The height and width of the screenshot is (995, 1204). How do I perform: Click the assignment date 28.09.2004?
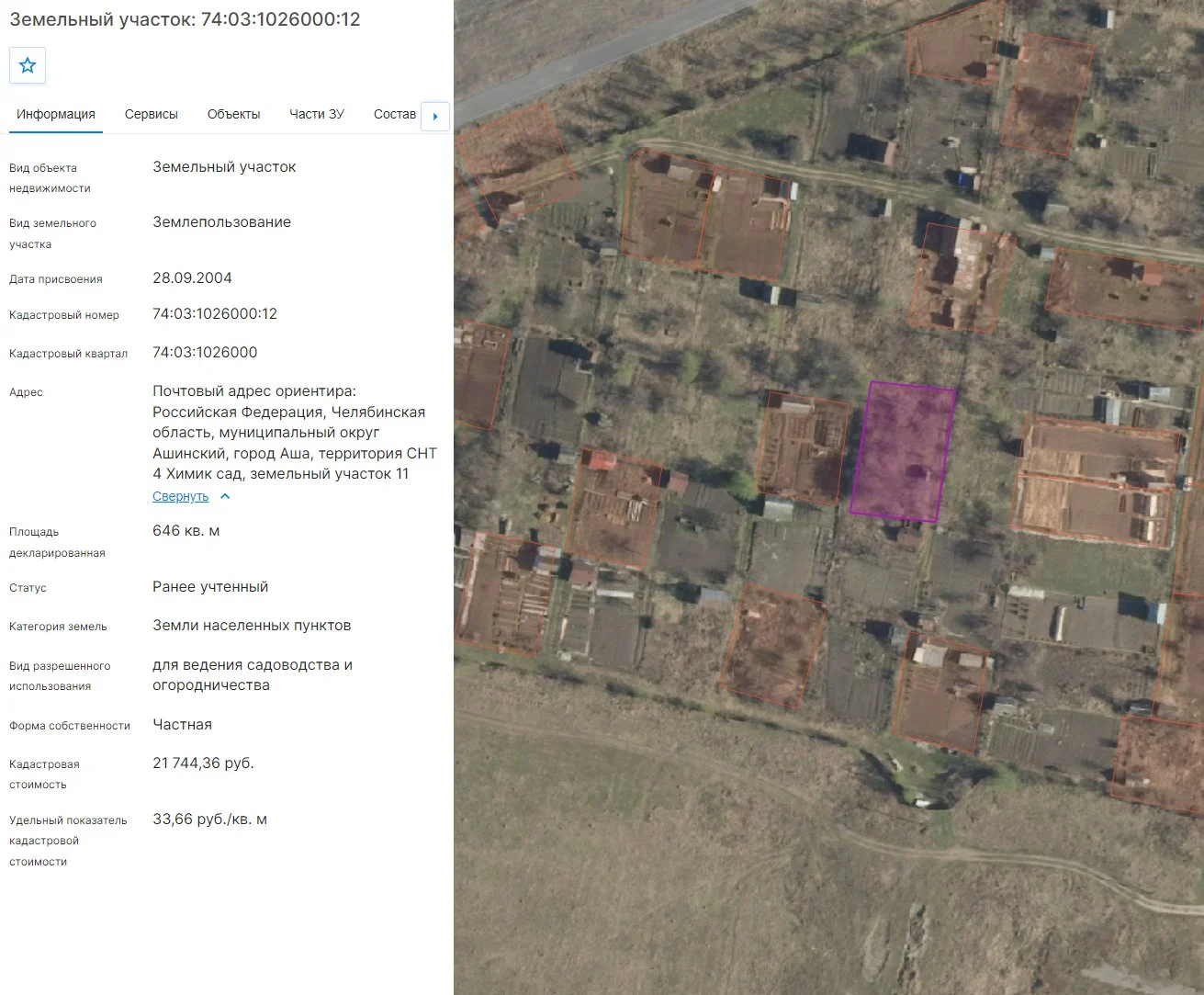pyautogui.click(x=192, y=277)
